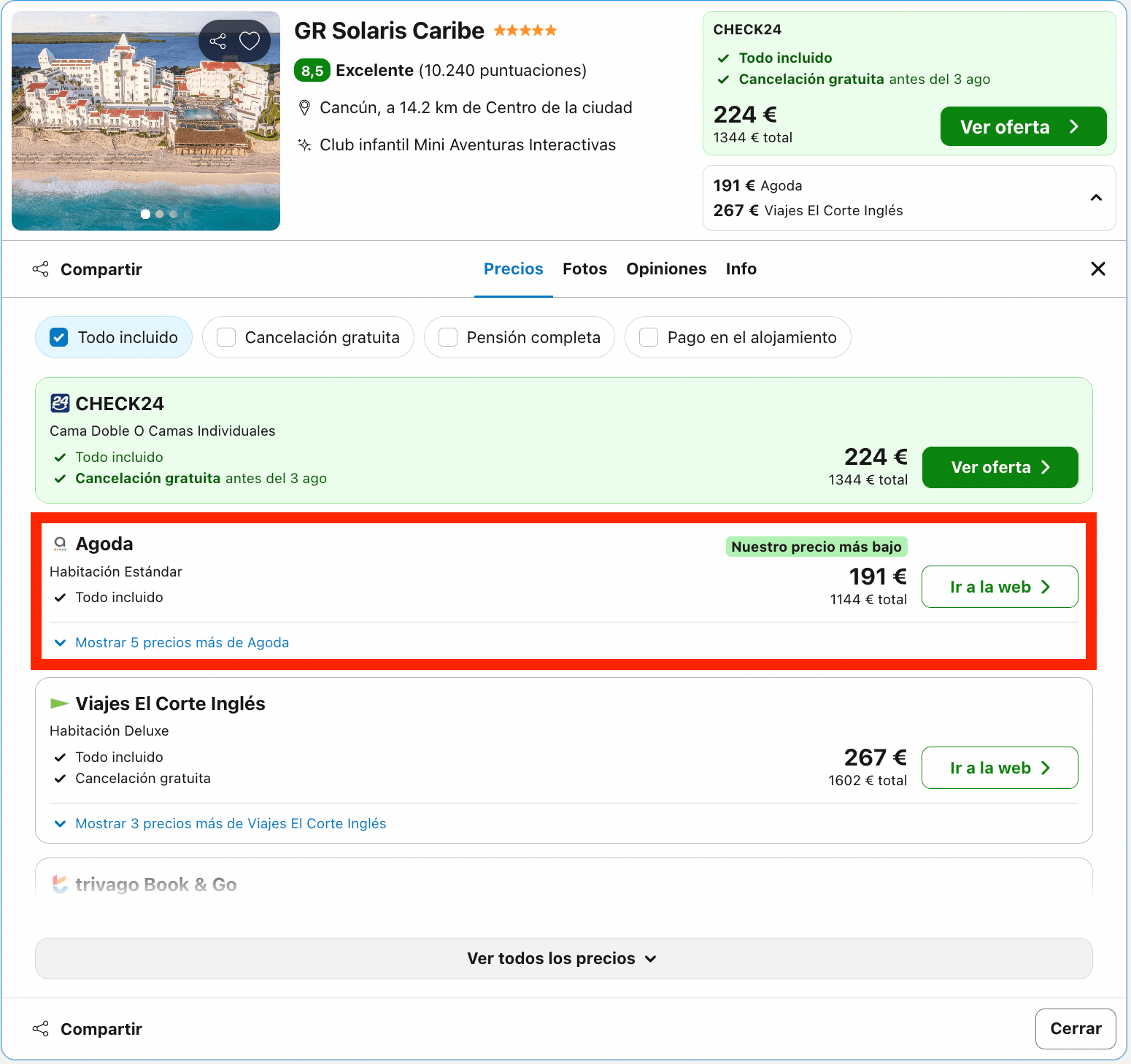Image resolution: width=1131 pixels, height=1064 pixels.
Task: Click the location pin icon near Cancún
Action: (x=305, y=108)
